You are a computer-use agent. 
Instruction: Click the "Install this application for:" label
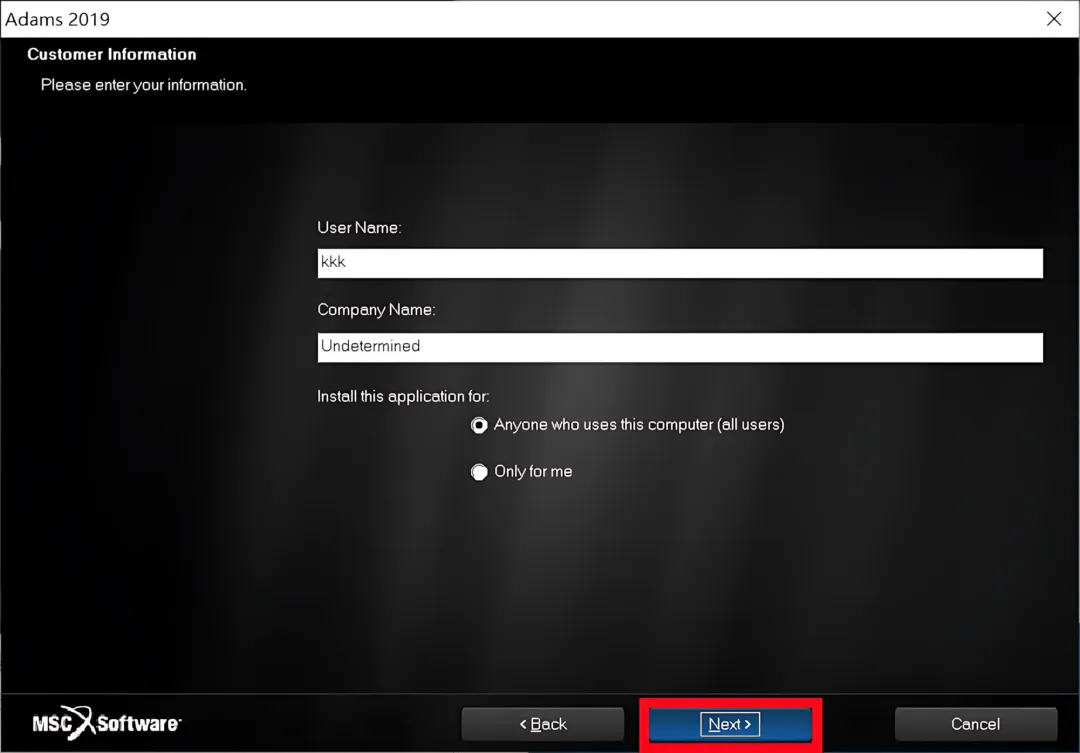(x=403, y=397)
